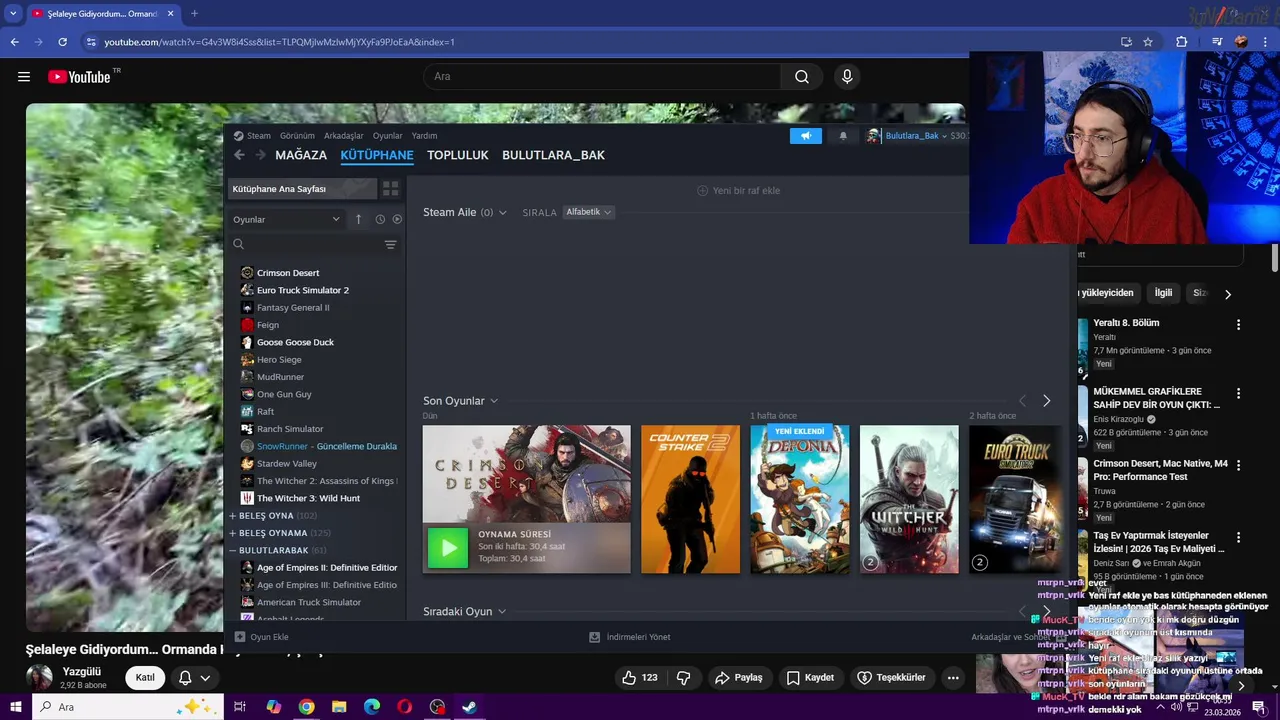
Task: Open YouTube hamburger guide menu
Action: [24, 77]
